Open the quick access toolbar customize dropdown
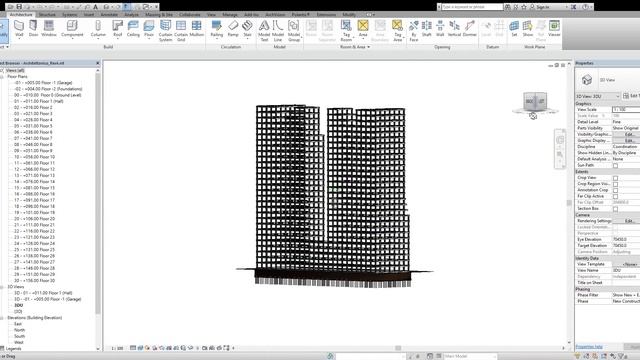This screenshot has height=360, width=640. pos(157,7)
